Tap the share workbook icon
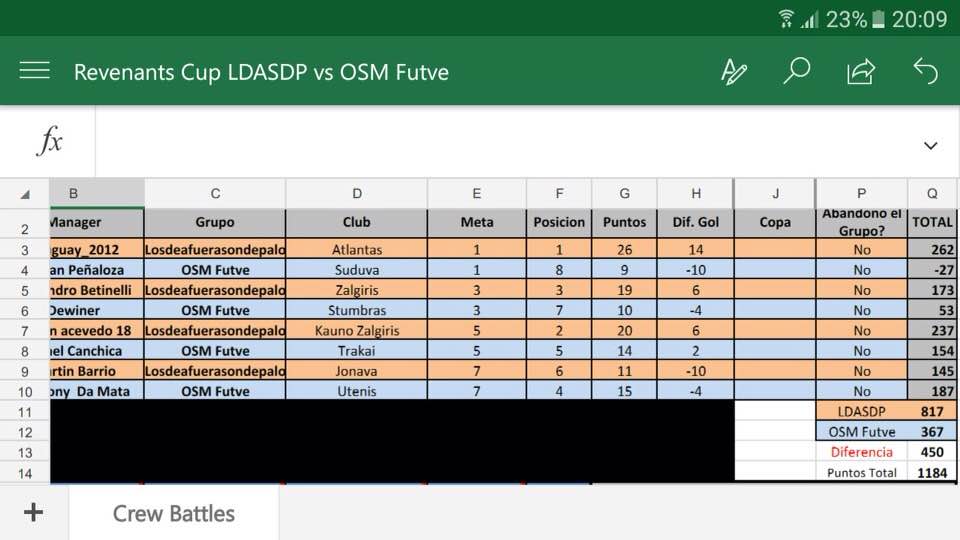 pos(861,72)
